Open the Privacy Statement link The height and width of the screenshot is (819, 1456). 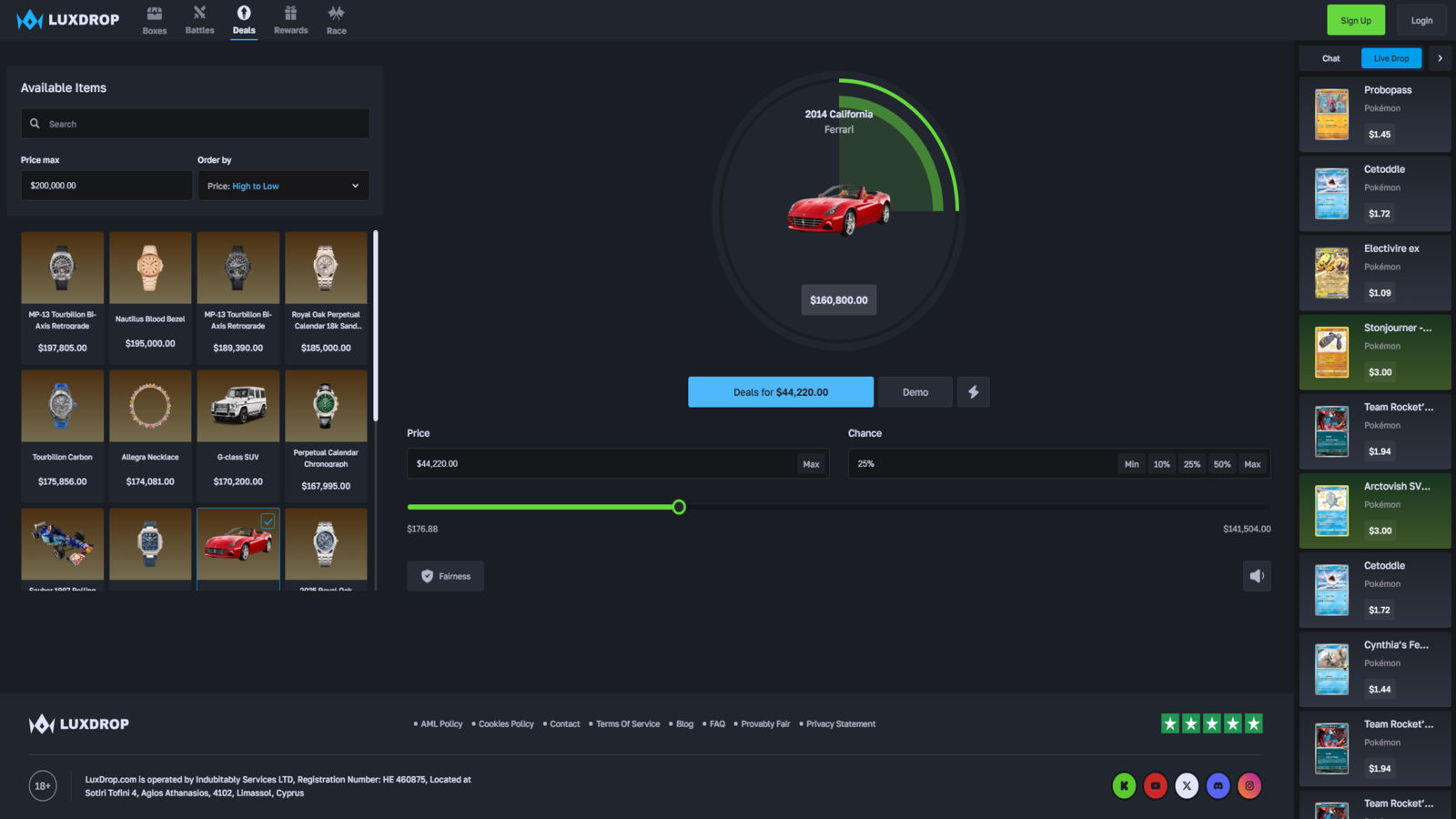coord(841,724)
